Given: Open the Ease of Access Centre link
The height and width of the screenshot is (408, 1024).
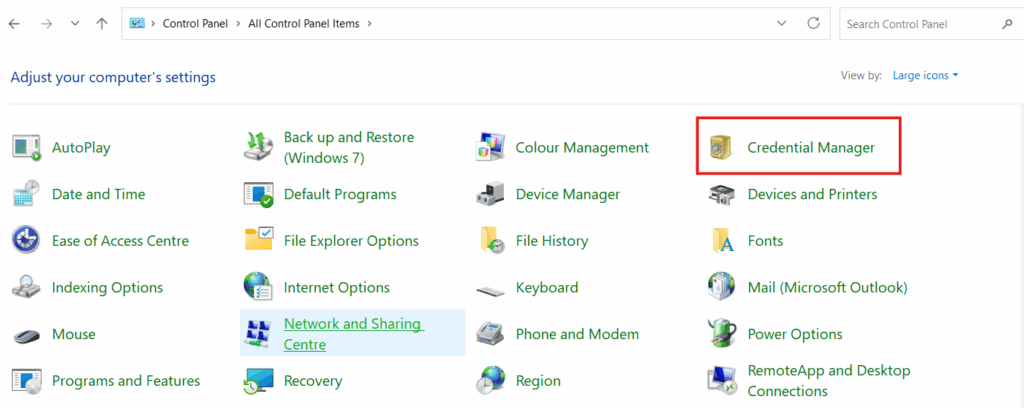Looking at the screenshot, I should point(120,240).
